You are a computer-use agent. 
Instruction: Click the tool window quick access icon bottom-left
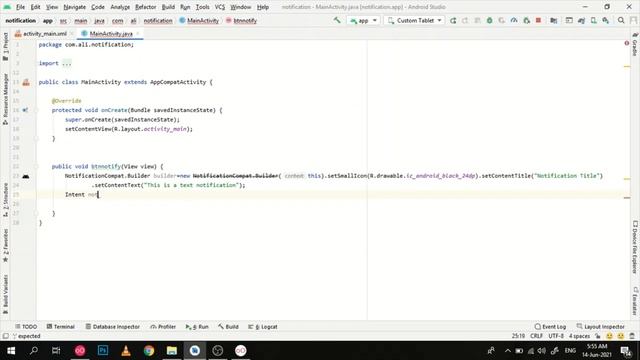pos(5,336)
